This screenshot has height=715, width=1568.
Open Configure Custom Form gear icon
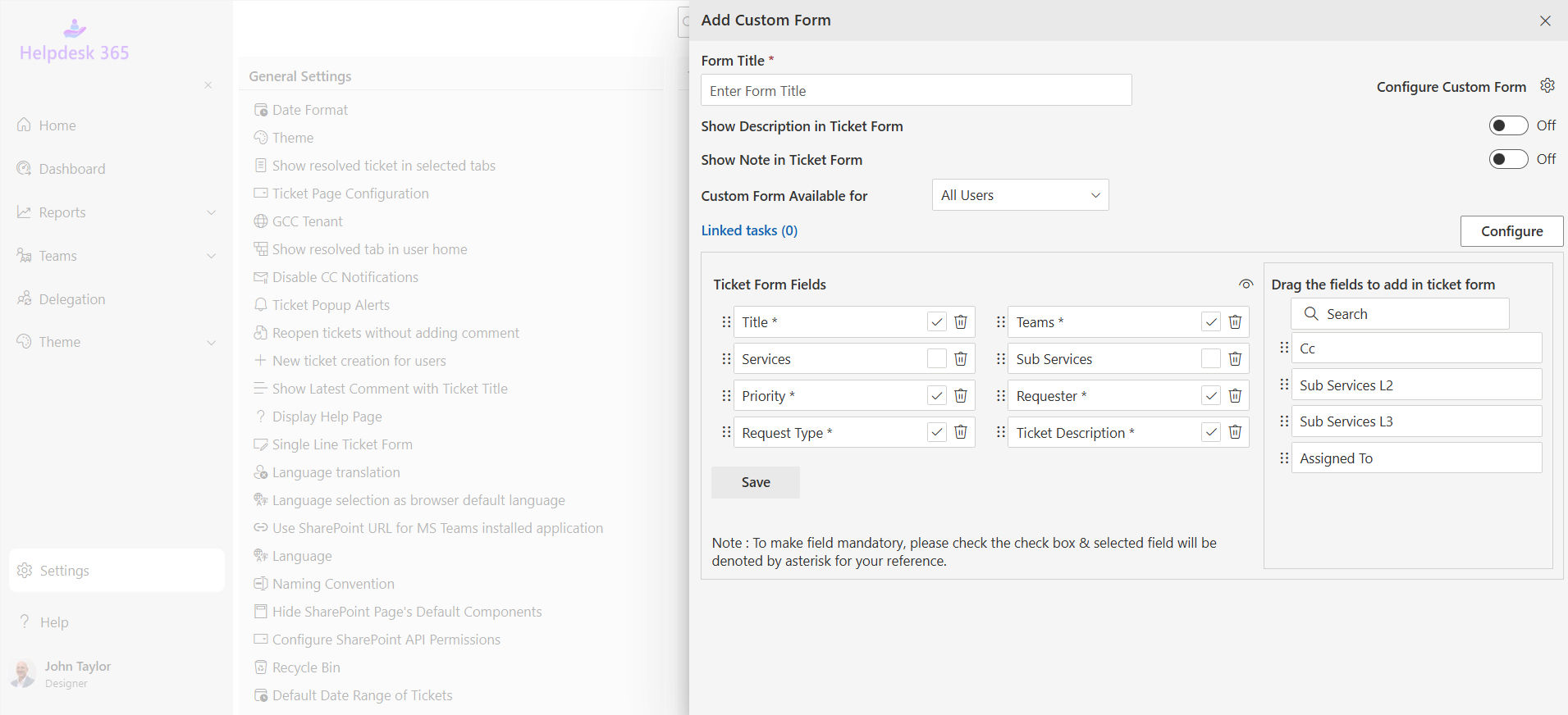1547,85
